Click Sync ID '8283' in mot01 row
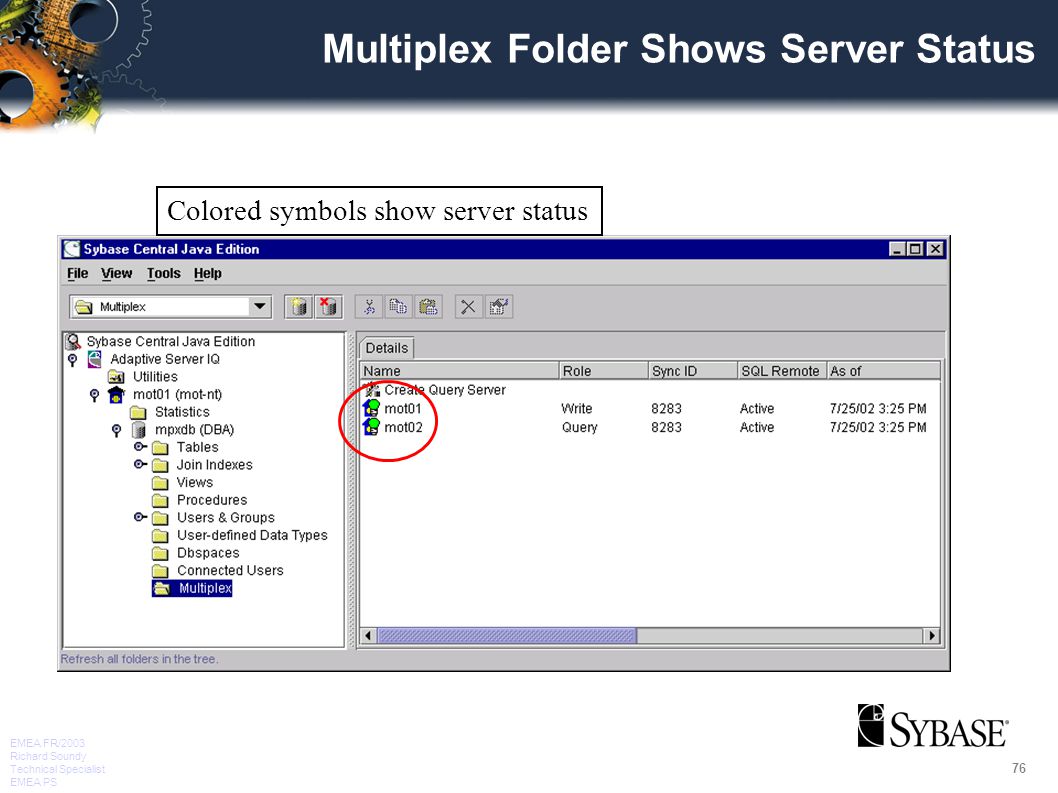 point(666,408)
